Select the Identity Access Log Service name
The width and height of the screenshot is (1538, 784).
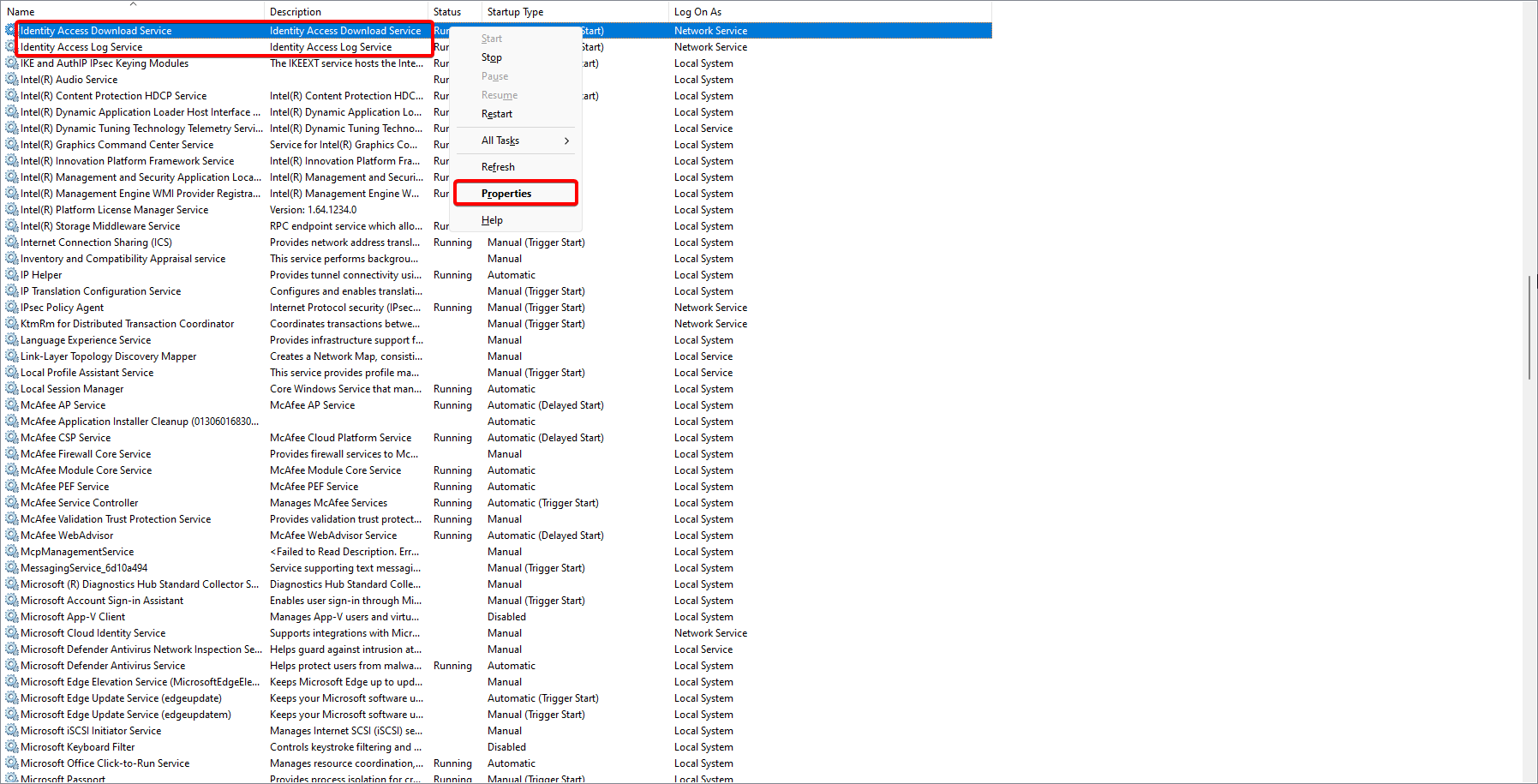click(81, 47)
